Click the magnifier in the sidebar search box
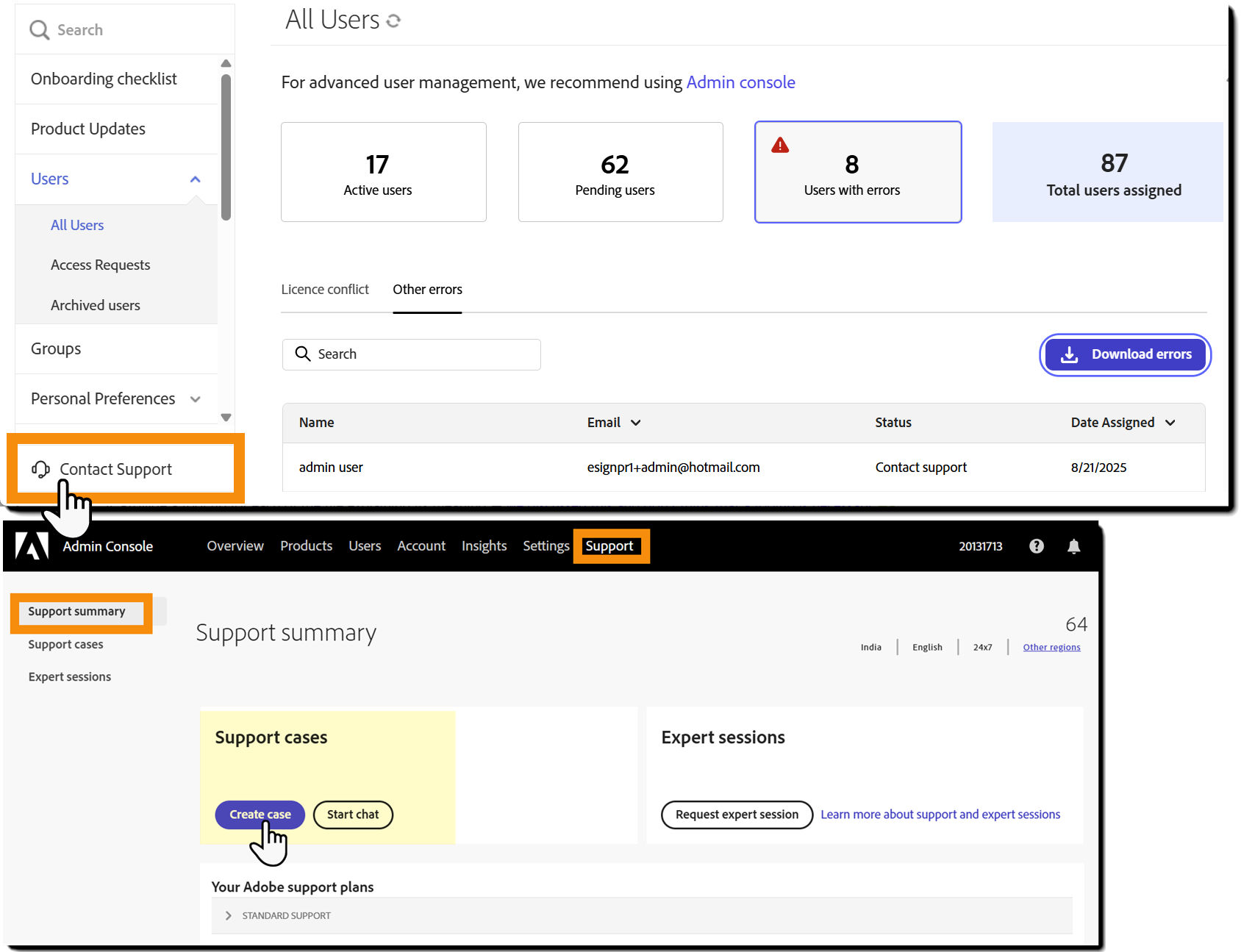 [40, 29]
